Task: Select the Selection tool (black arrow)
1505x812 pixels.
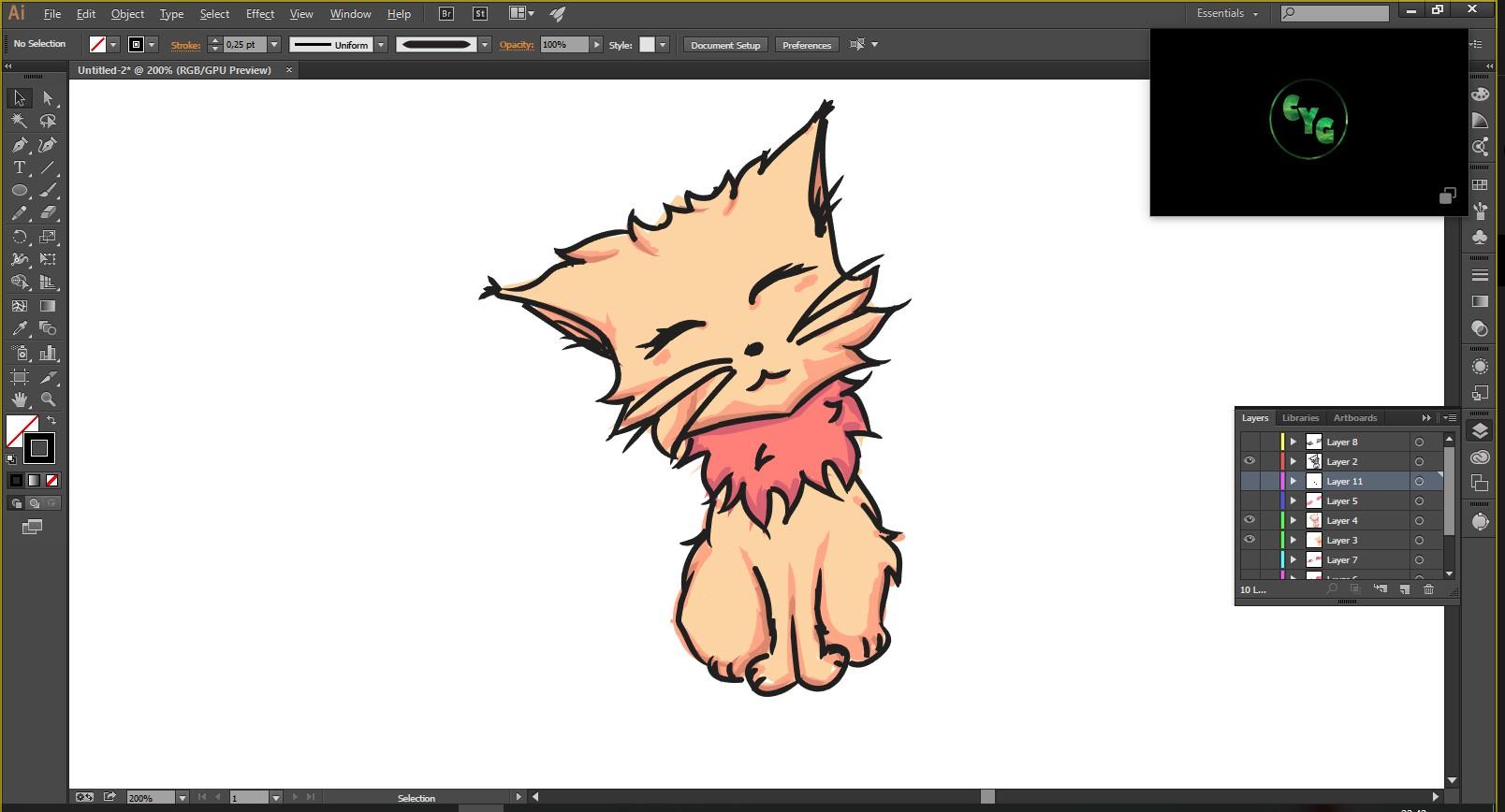Action: click(x=20, y=98)
